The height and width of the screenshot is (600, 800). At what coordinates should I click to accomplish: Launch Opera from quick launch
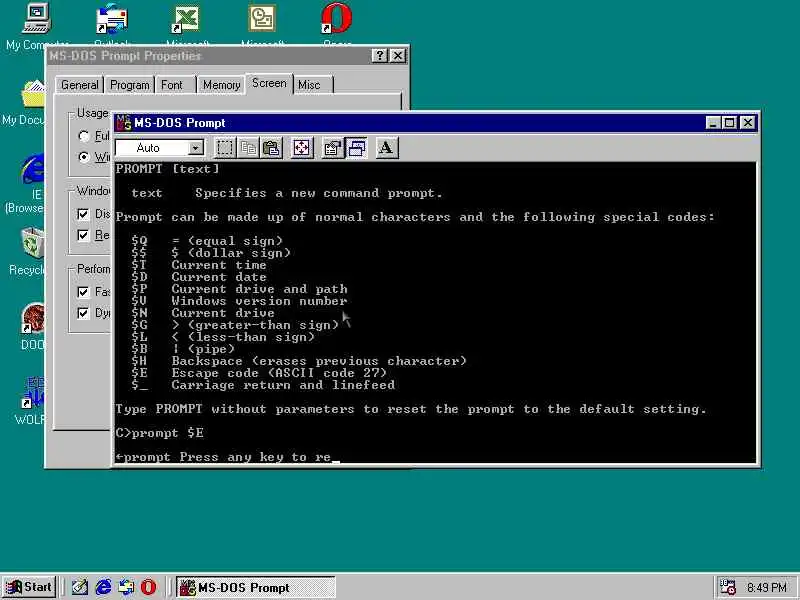click(x=148, y=587)
